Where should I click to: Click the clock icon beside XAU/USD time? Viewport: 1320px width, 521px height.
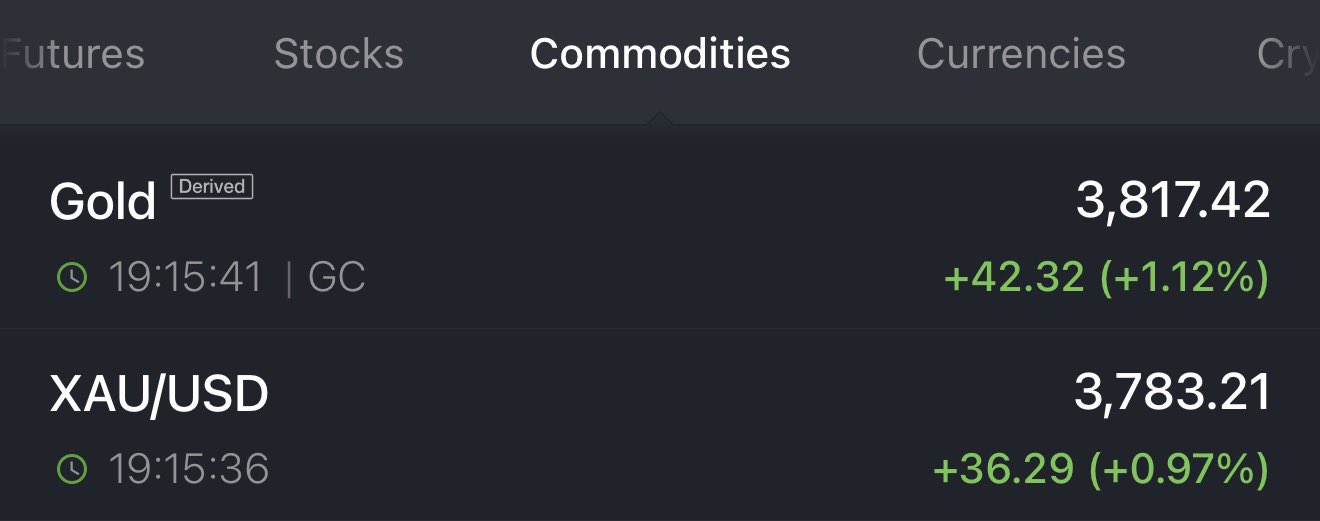(x=72, y=468)
